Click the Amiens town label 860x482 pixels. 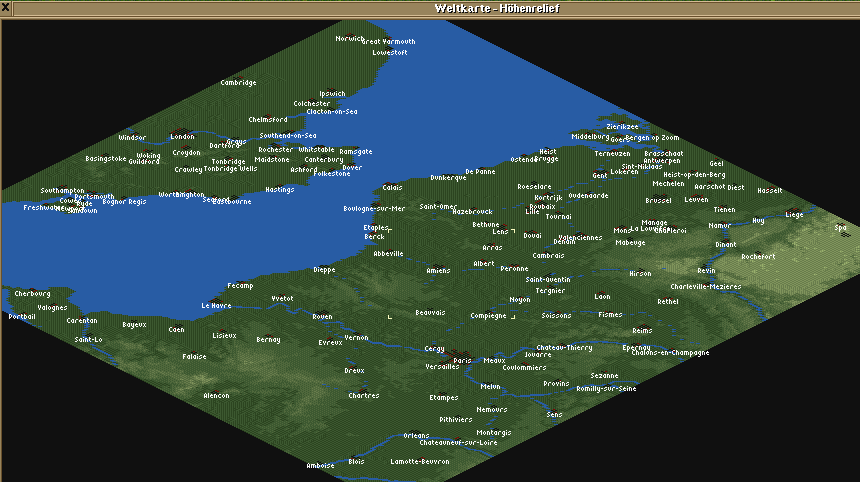[438, 271]
